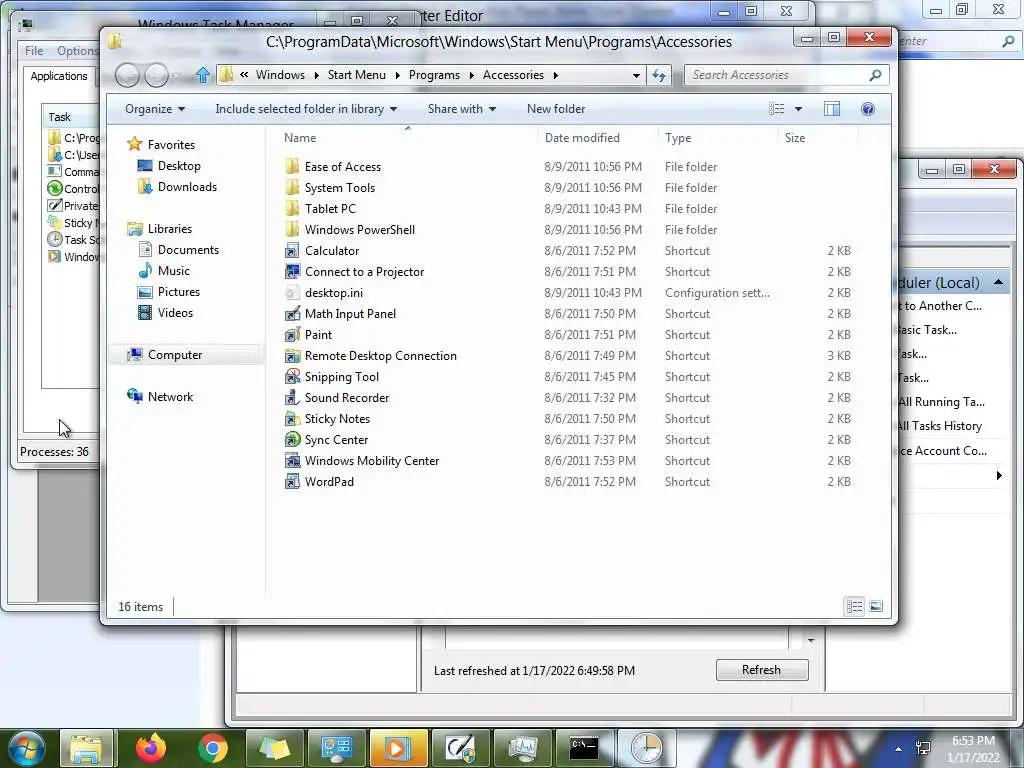Select the Snipping Tool icon

click(x=293, y=377)
